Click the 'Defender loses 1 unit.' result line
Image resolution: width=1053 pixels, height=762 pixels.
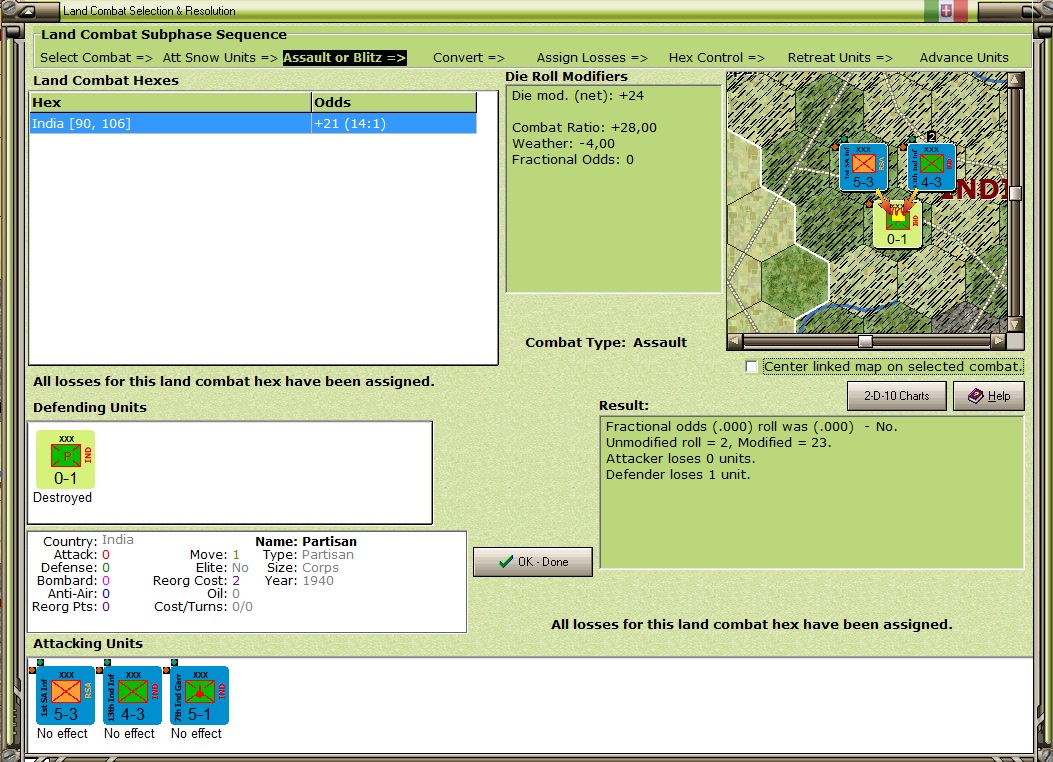click(678, 475)
